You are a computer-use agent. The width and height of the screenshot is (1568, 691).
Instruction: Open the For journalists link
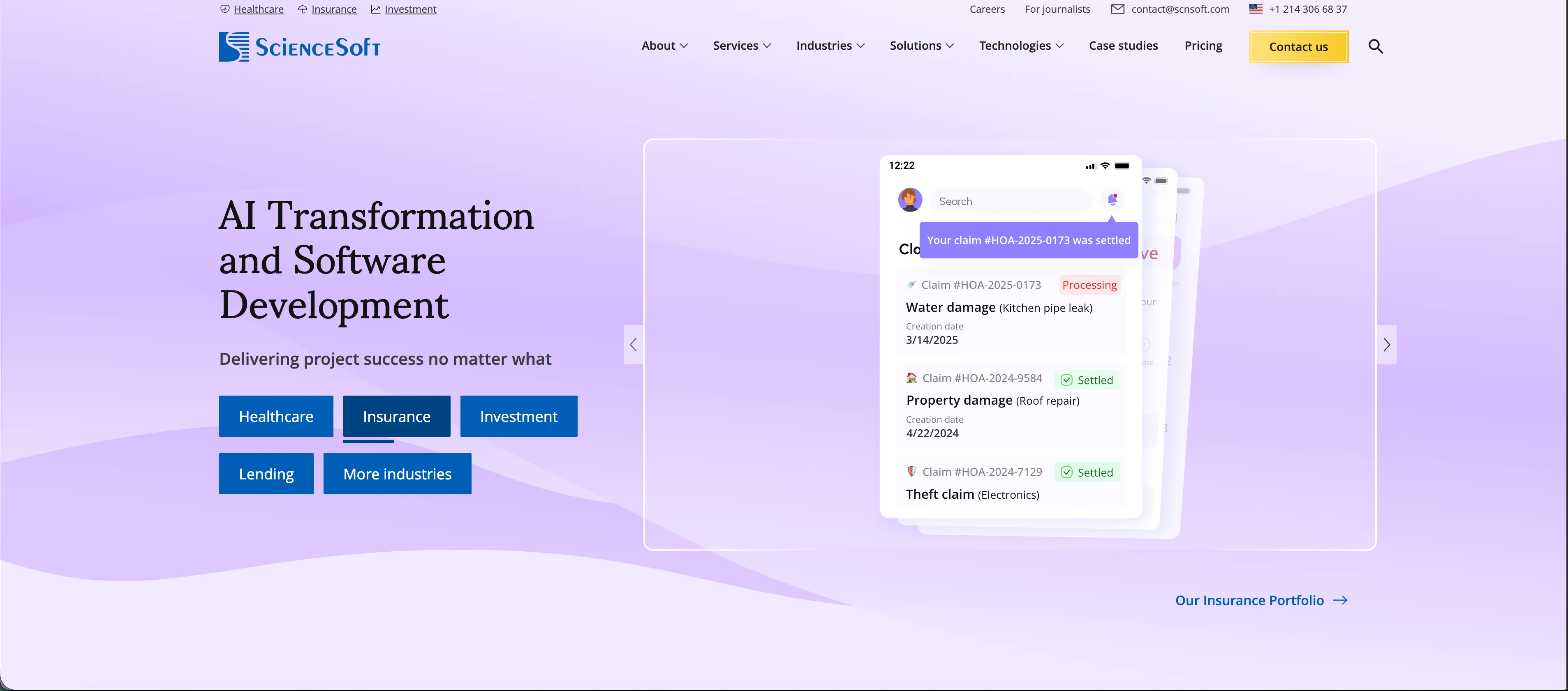pos(1057,9)
